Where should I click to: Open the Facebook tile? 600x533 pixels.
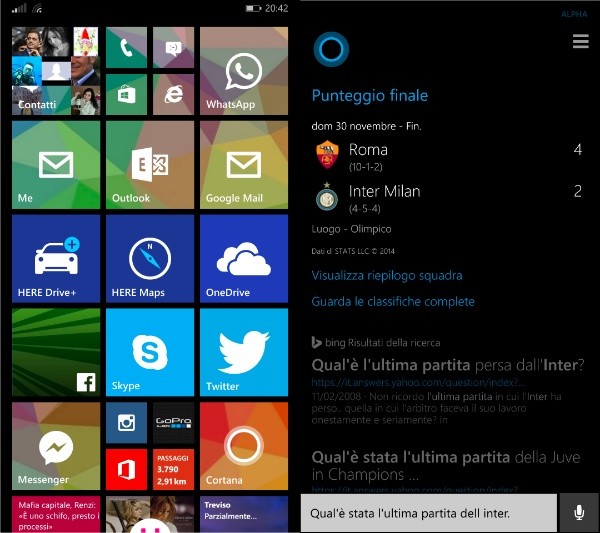(56, 352)
